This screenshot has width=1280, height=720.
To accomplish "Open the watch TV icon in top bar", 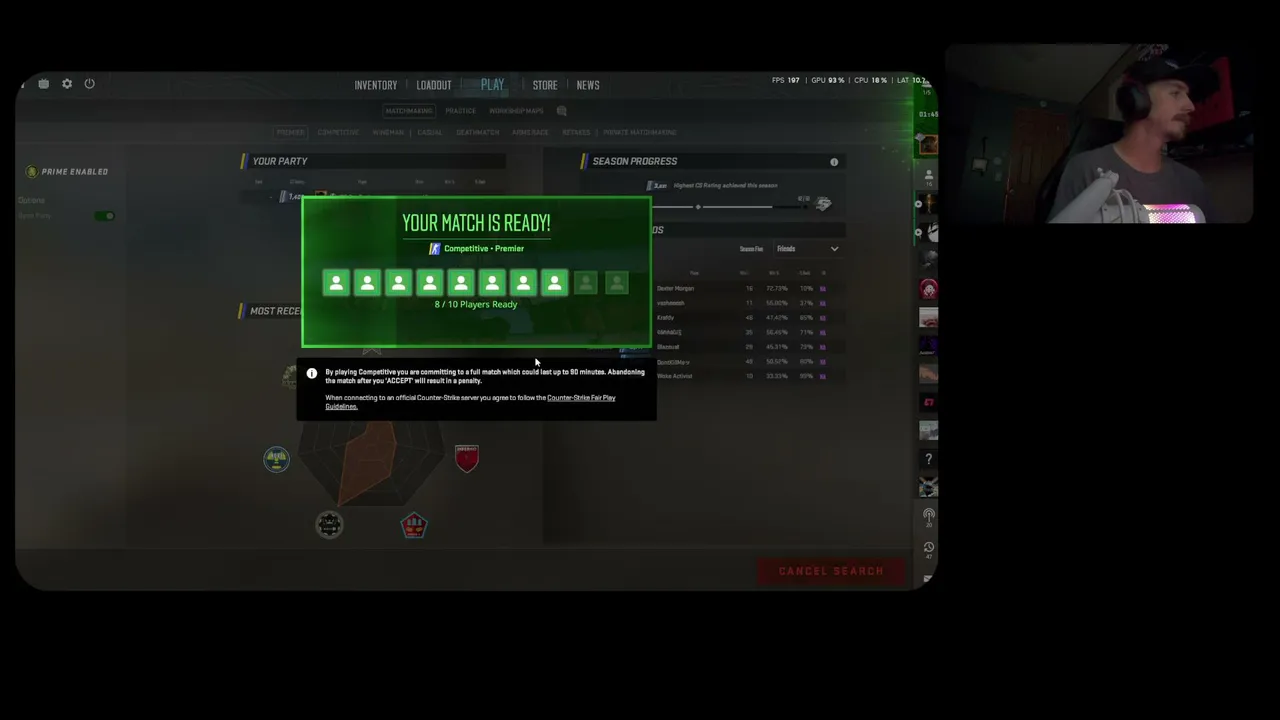I will (x=44, y=84).
